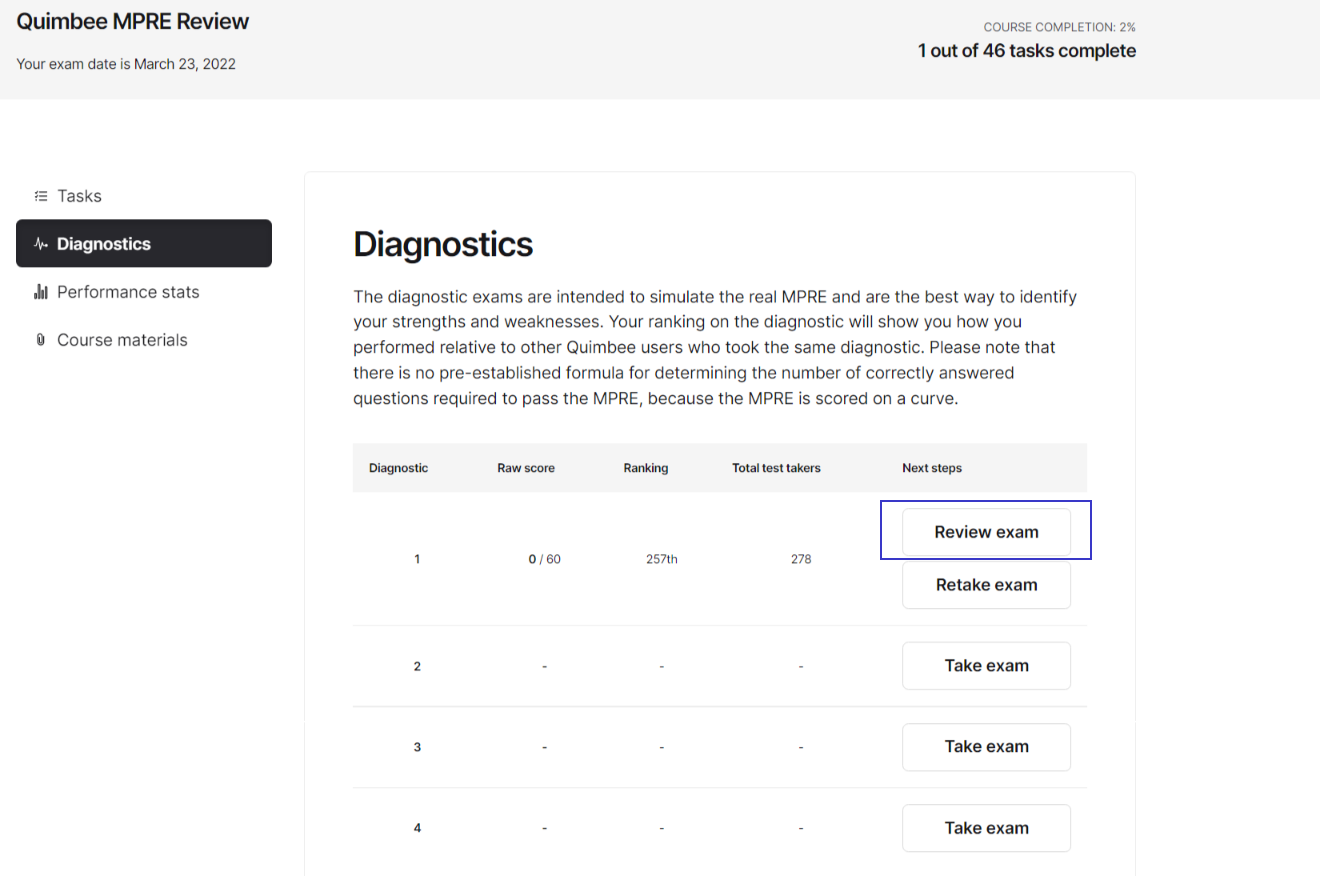The width and height of the screenshot is (1320, 876).
Task: Click the Quimbee MPRE Review title
Action: (x=133, y=21)
